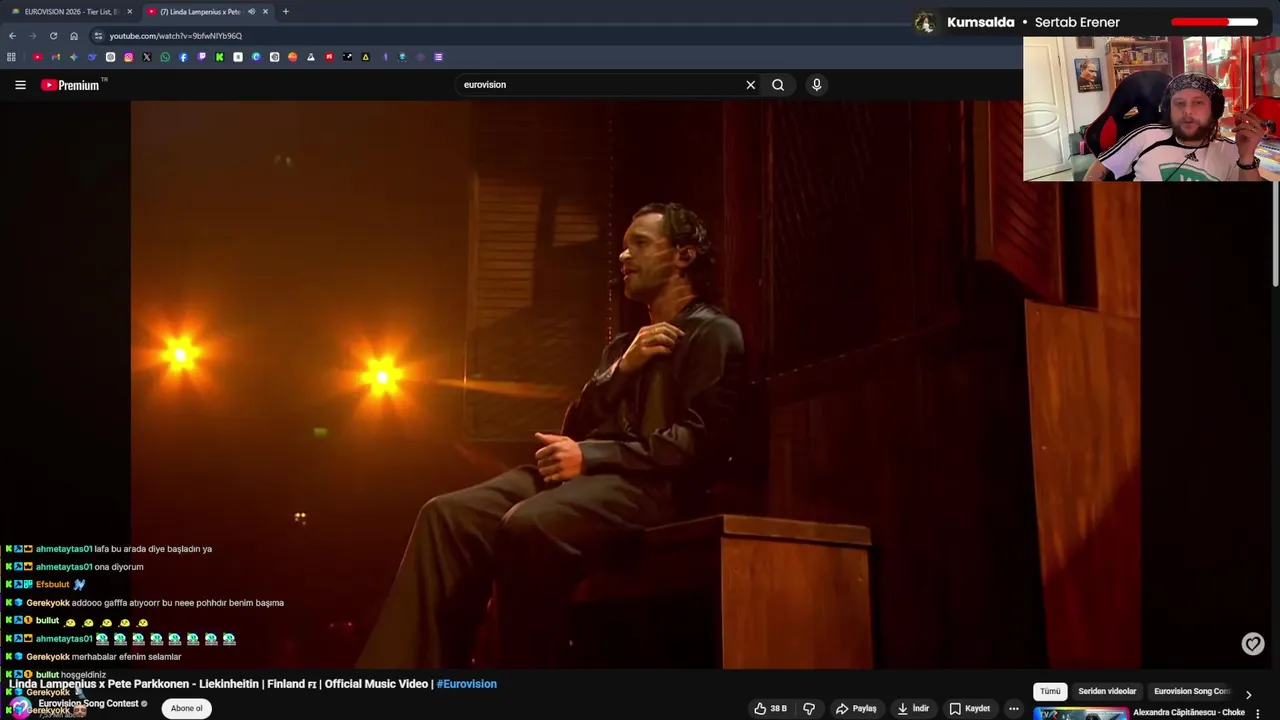Download video with İndir button
The height and width of the screenshot is (720, 1280).
(x=913, y=708)
